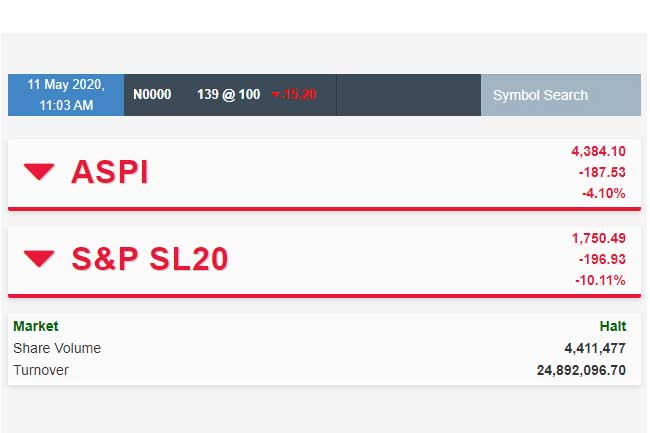
Task: Click the Share Volume label
Action: point(57,348)
